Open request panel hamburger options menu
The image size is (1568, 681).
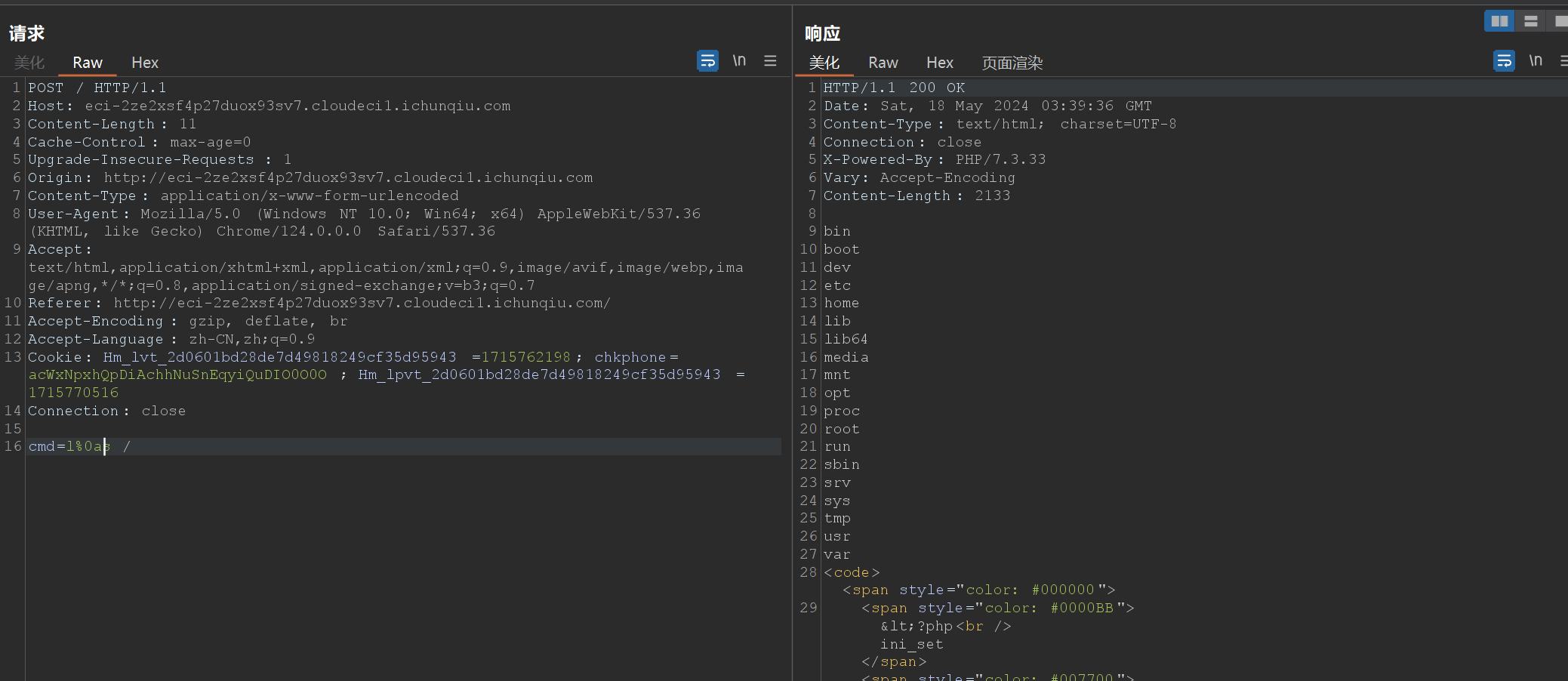click(770, 60)
